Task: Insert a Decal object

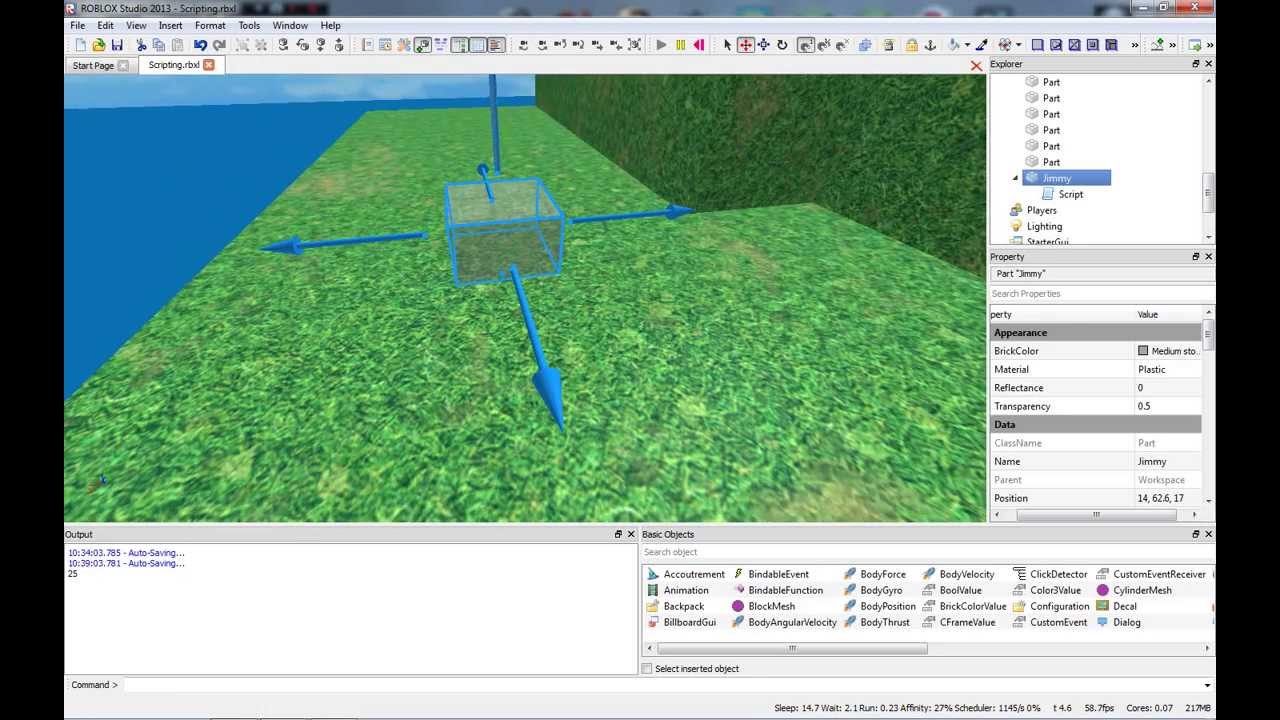Action: click(x=1116, y=606)
